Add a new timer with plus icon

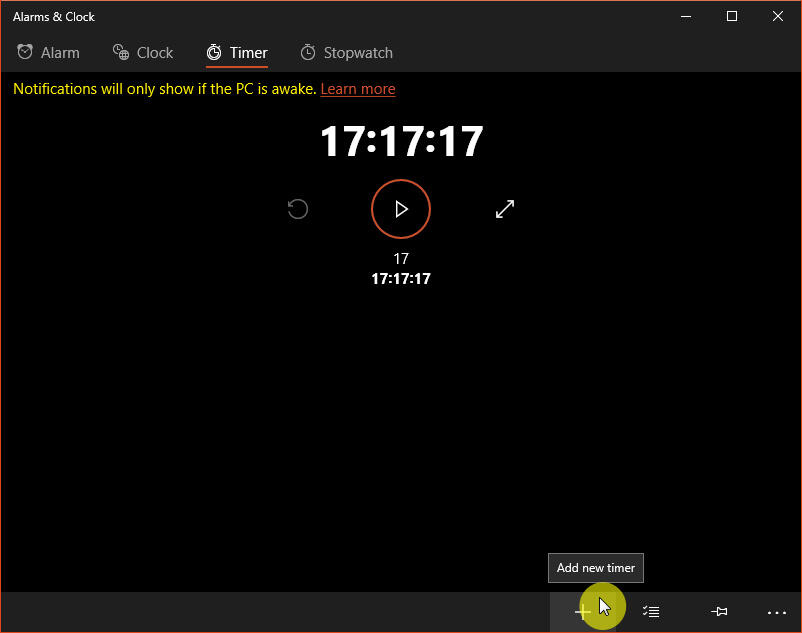click(583, 612)
